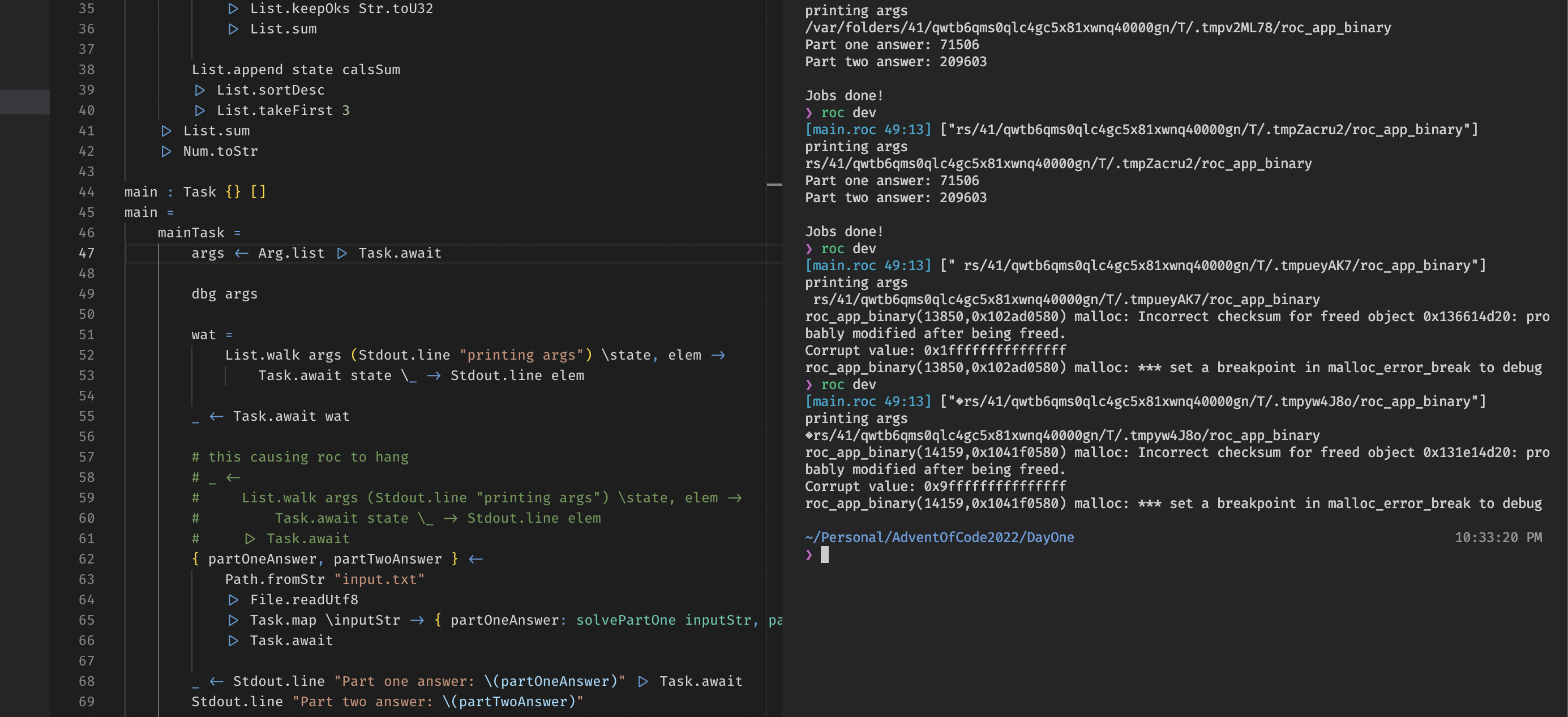Click the terminal timestamp '10:33:20 PM'
The image size is (1568, 717).
(x=1498, y=537)
